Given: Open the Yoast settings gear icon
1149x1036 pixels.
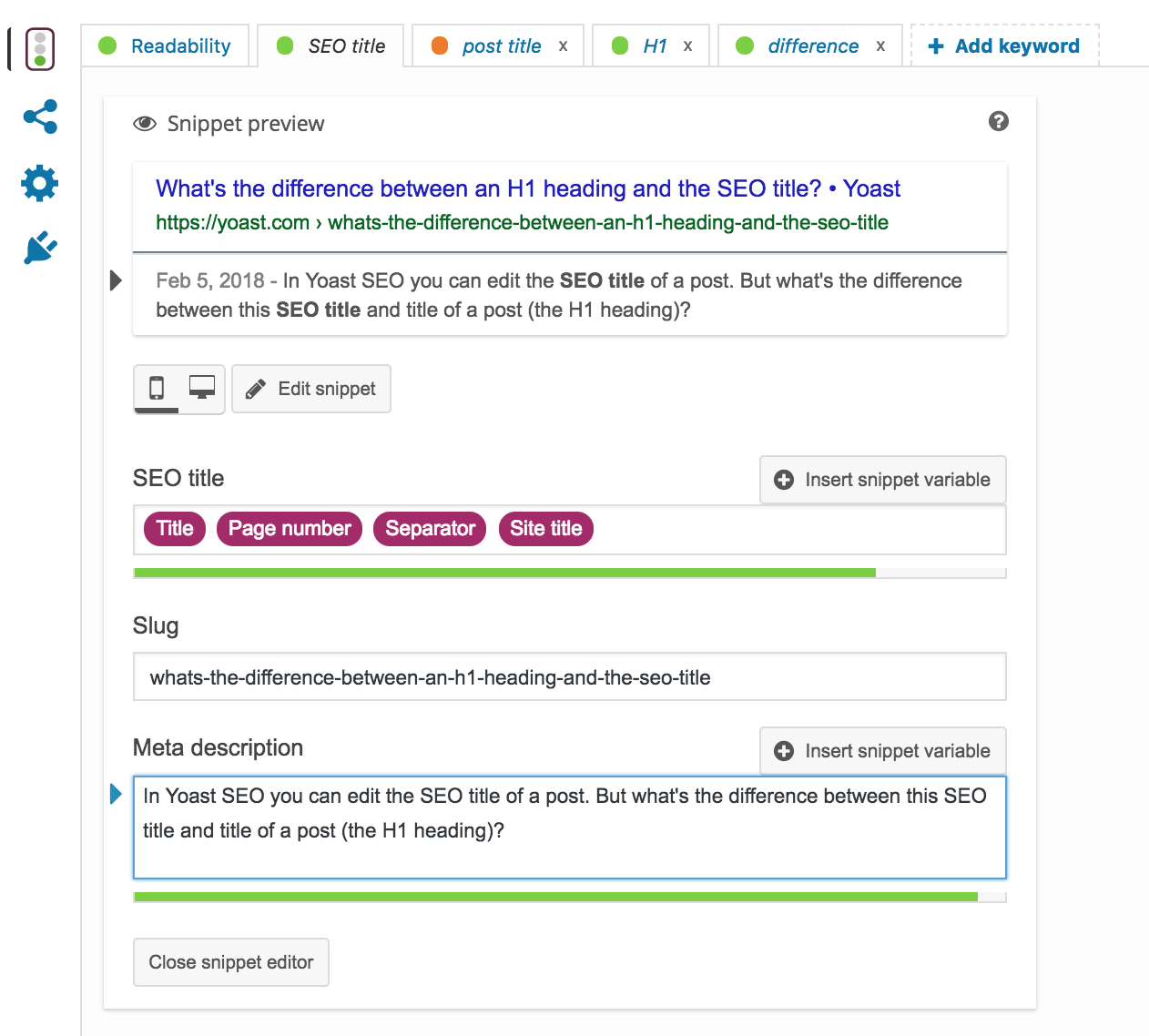Looking at the screenshot, I should (x=38, y=183).
